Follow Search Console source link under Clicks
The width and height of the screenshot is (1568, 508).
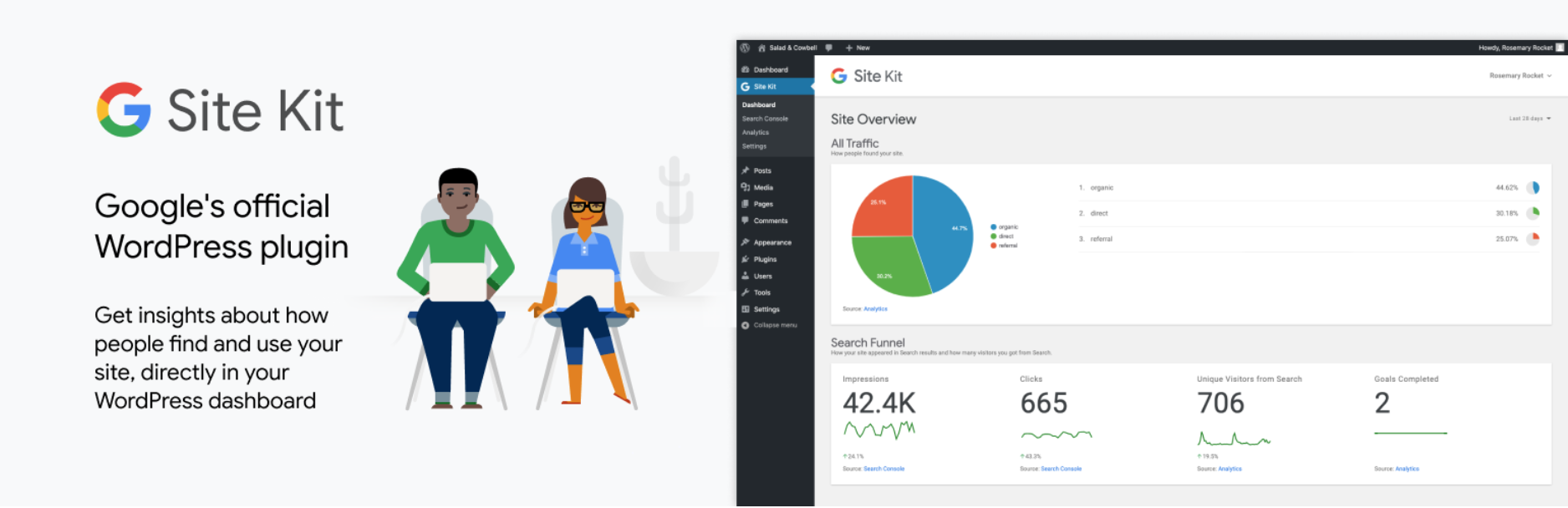[1061, 469]
